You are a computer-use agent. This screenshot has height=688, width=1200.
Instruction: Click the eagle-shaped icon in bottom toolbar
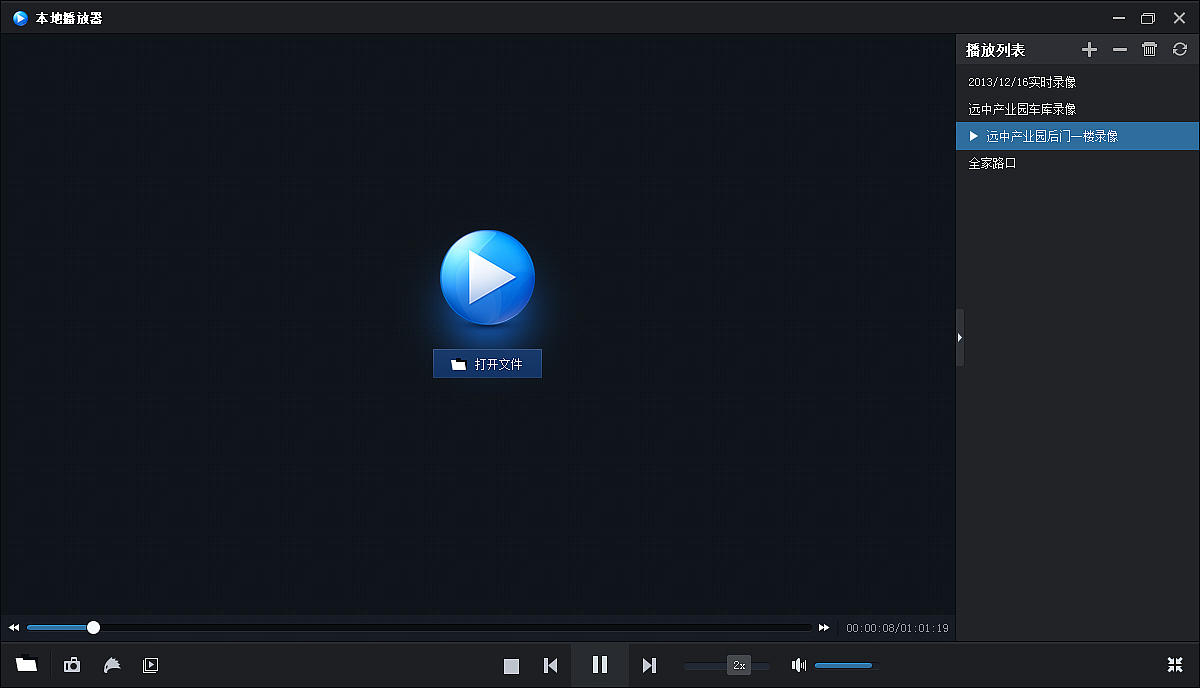coord(112,665)
